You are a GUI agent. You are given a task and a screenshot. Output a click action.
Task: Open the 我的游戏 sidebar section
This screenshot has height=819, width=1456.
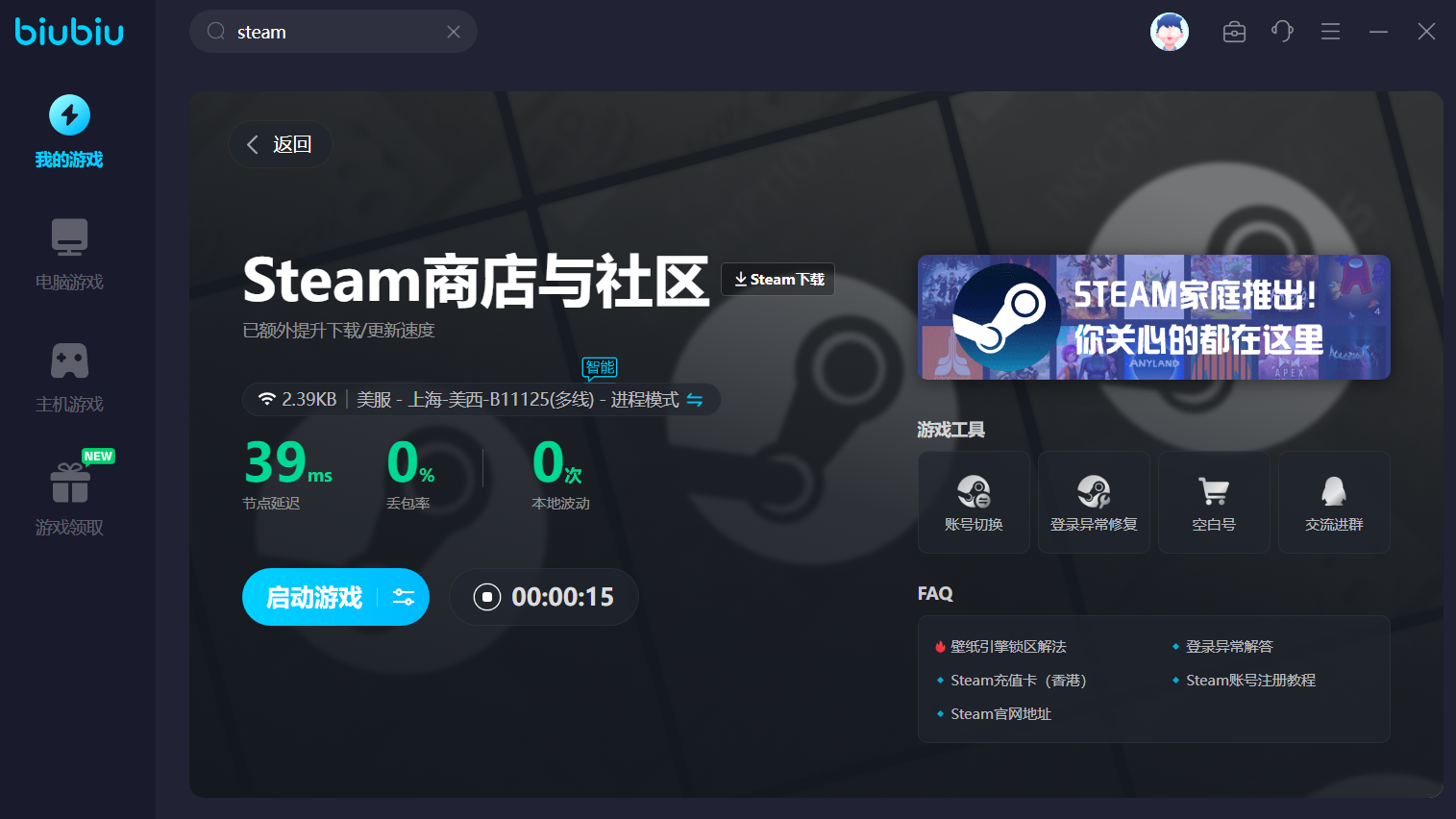[x=69, y=133]
